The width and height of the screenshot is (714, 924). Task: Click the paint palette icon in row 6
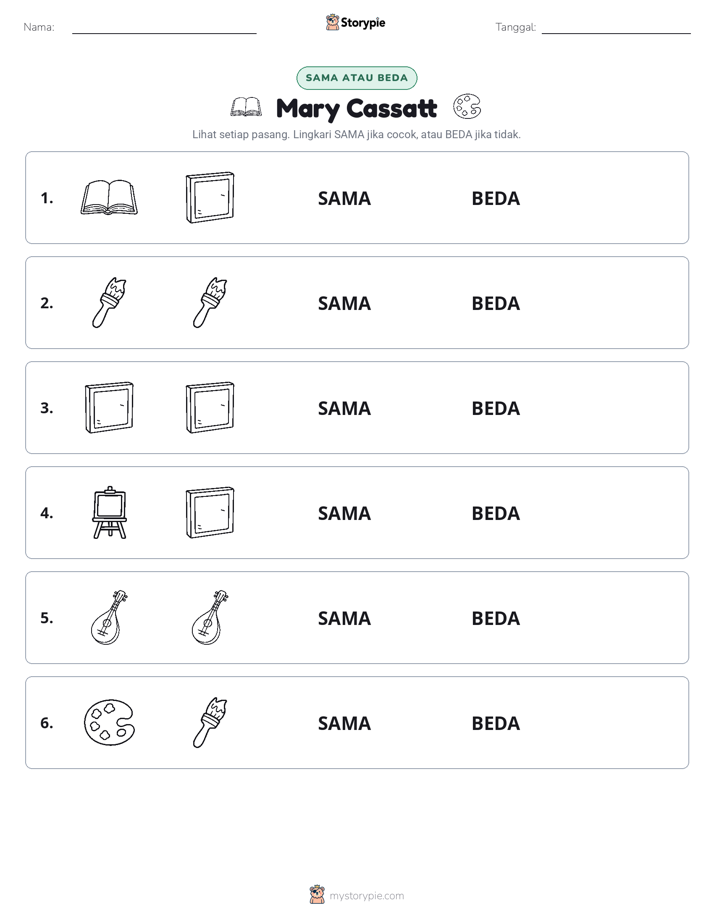click(109, 722)
